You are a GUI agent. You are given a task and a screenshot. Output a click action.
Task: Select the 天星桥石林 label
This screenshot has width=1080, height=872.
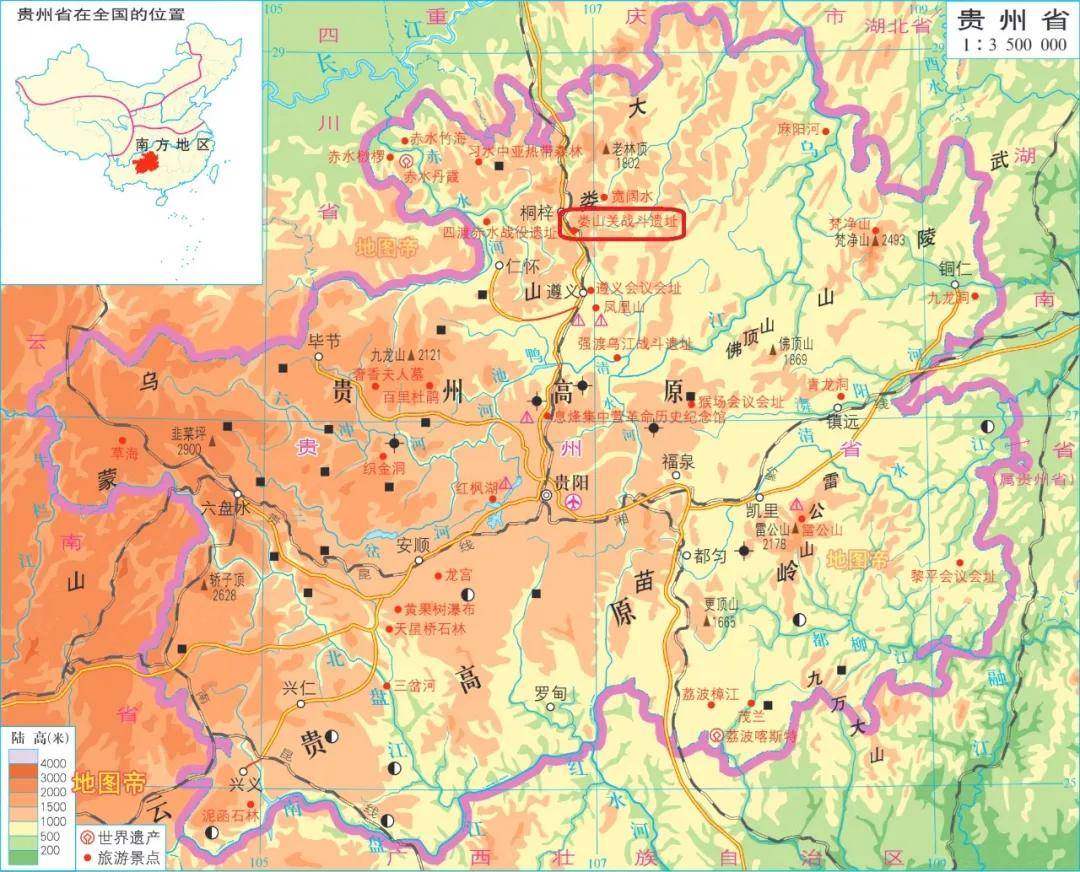[x=430, y=629]
